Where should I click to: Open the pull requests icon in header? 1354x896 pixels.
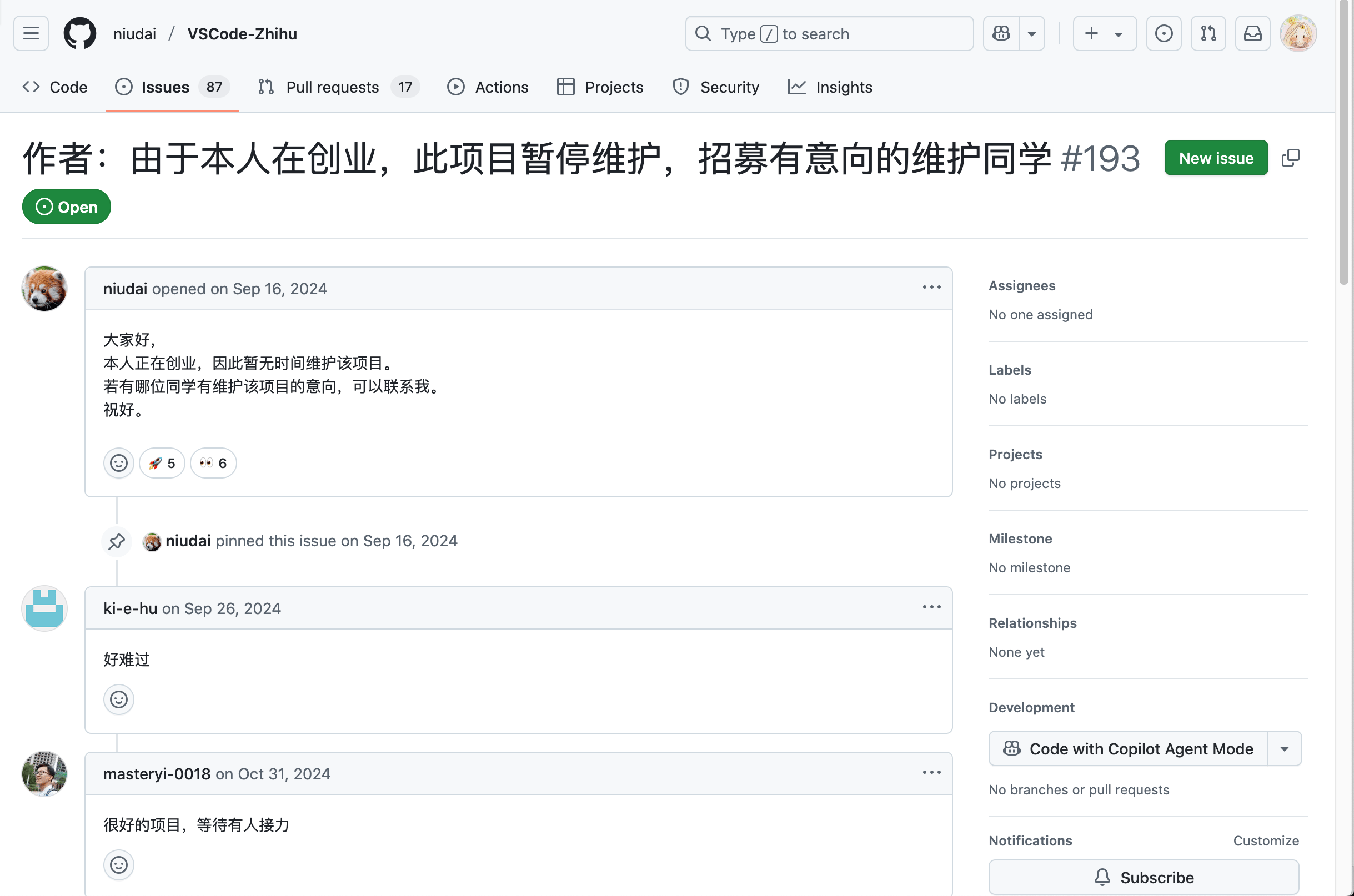tap(1208, 33)
